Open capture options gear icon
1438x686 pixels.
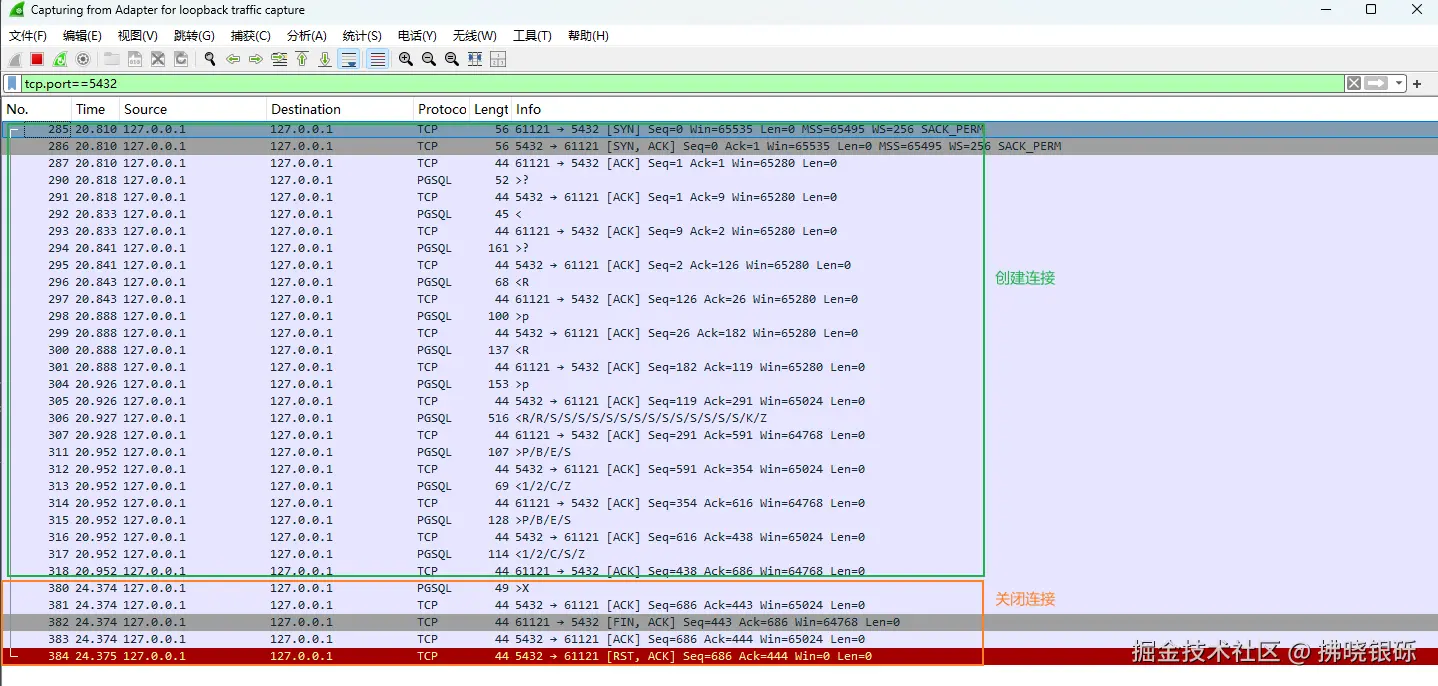point(83,59)
